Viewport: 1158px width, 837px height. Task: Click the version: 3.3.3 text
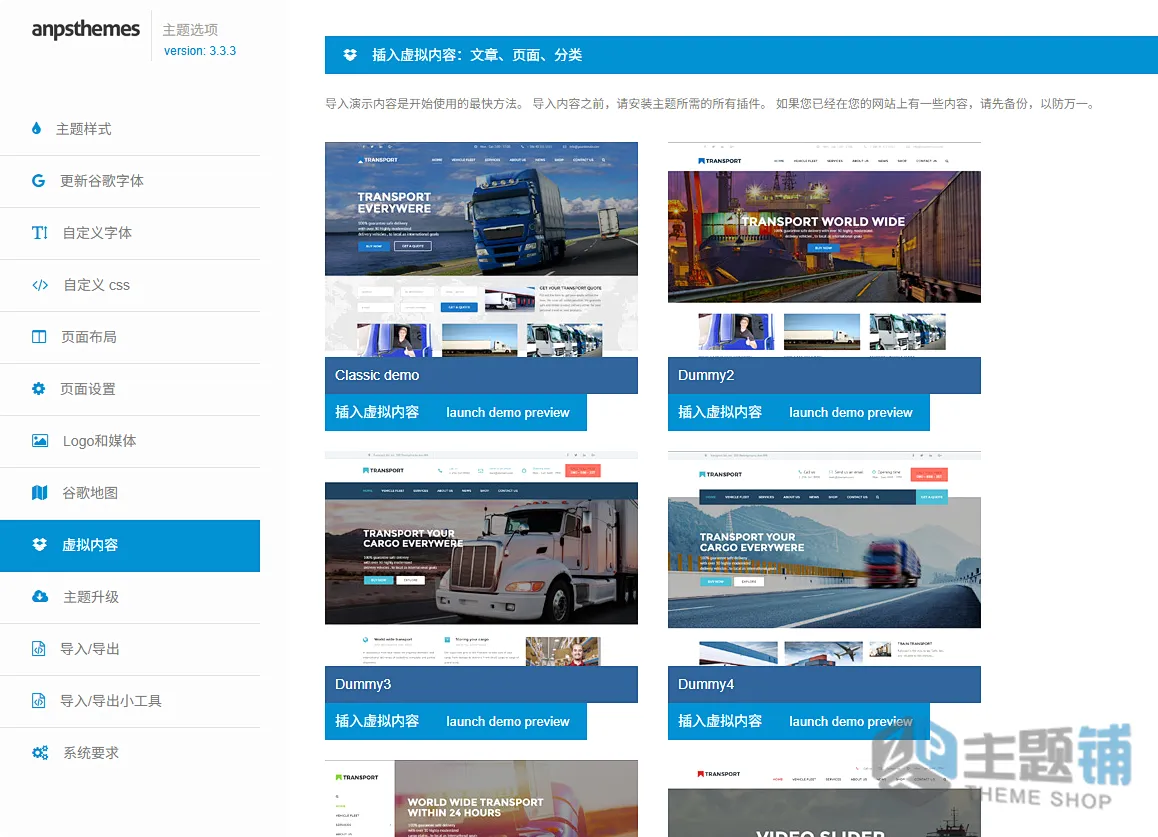tap(199, 51)
